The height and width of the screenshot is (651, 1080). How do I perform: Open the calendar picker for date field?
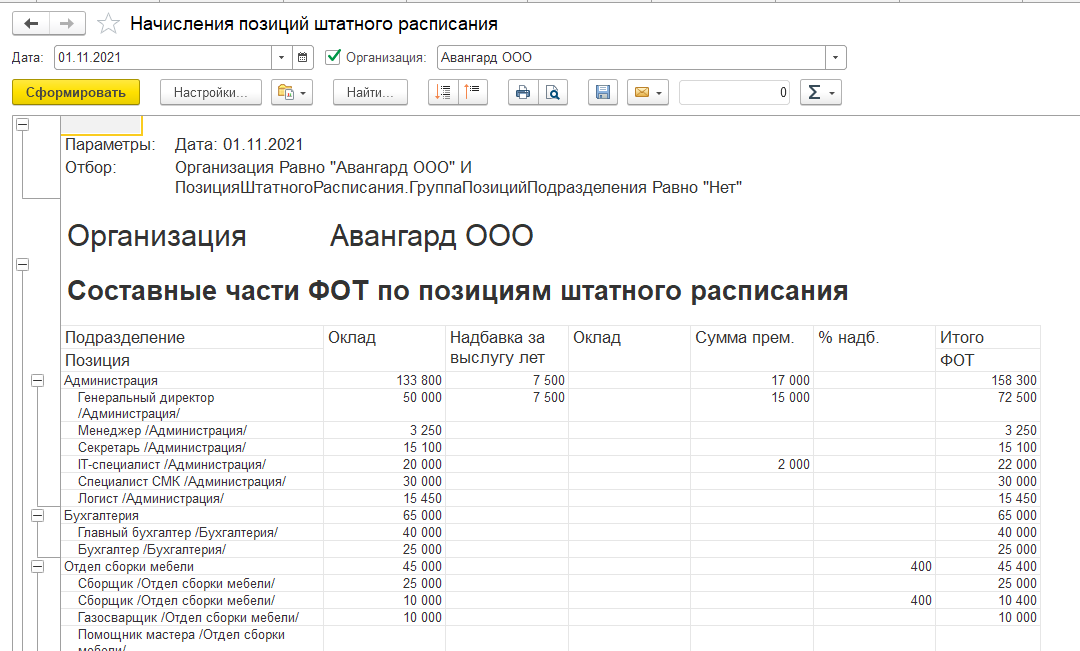pyautogui.click(x=304, y=57)
